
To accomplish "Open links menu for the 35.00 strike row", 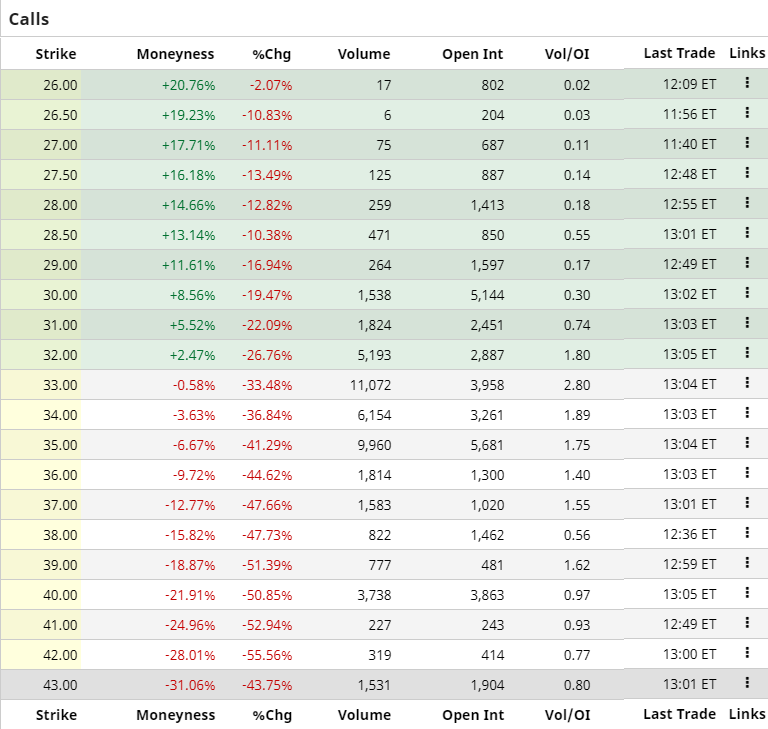I will 747,442.
